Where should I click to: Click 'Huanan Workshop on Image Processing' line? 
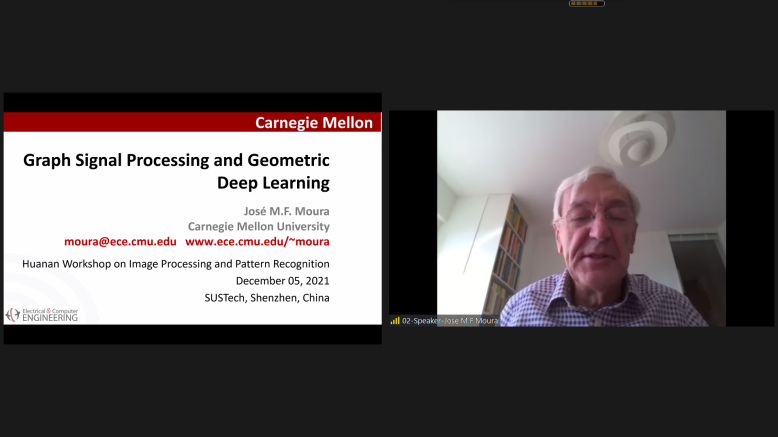176,264
